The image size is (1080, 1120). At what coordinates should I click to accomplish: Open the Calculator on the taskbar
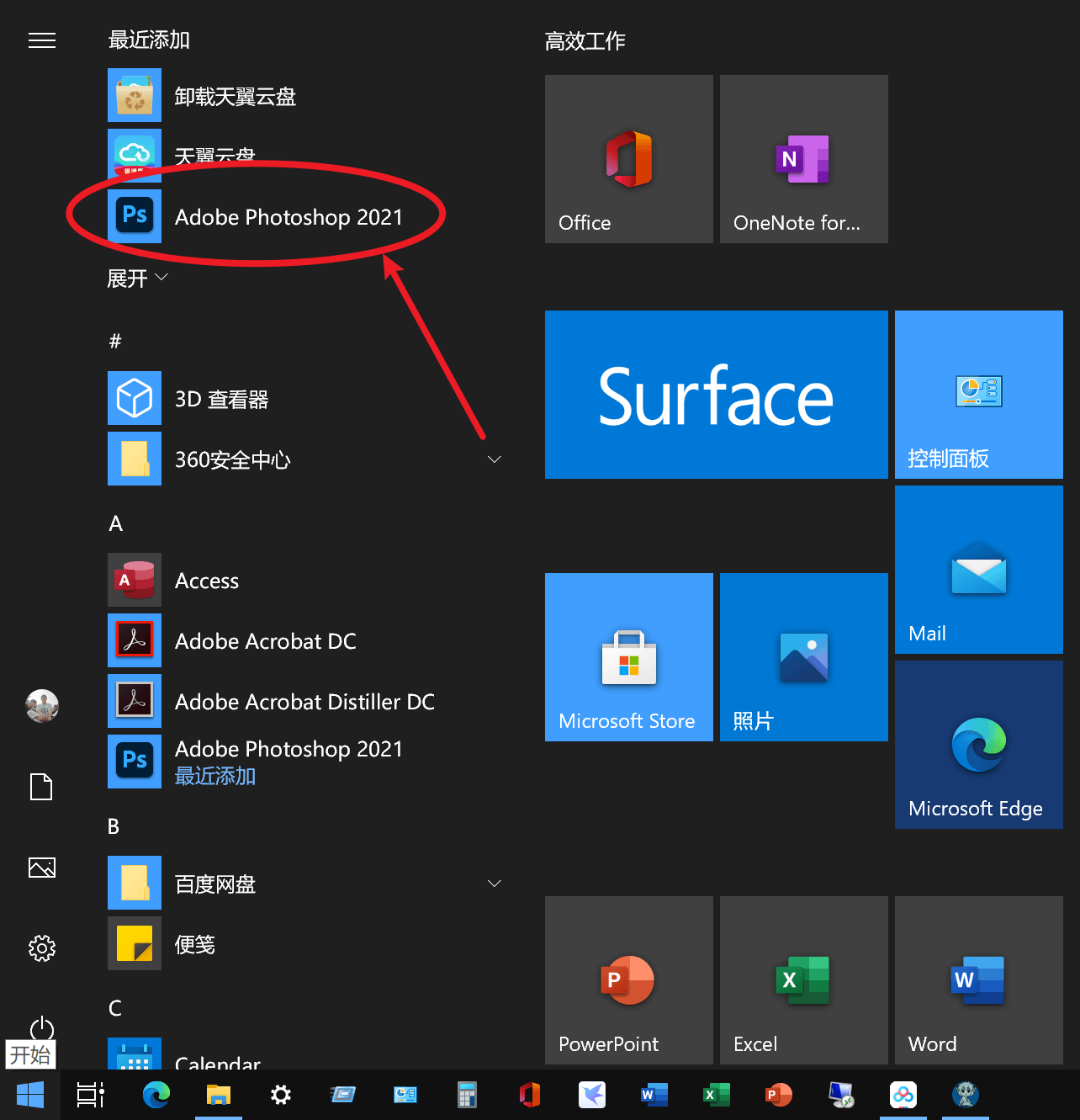pos(467,1095)
